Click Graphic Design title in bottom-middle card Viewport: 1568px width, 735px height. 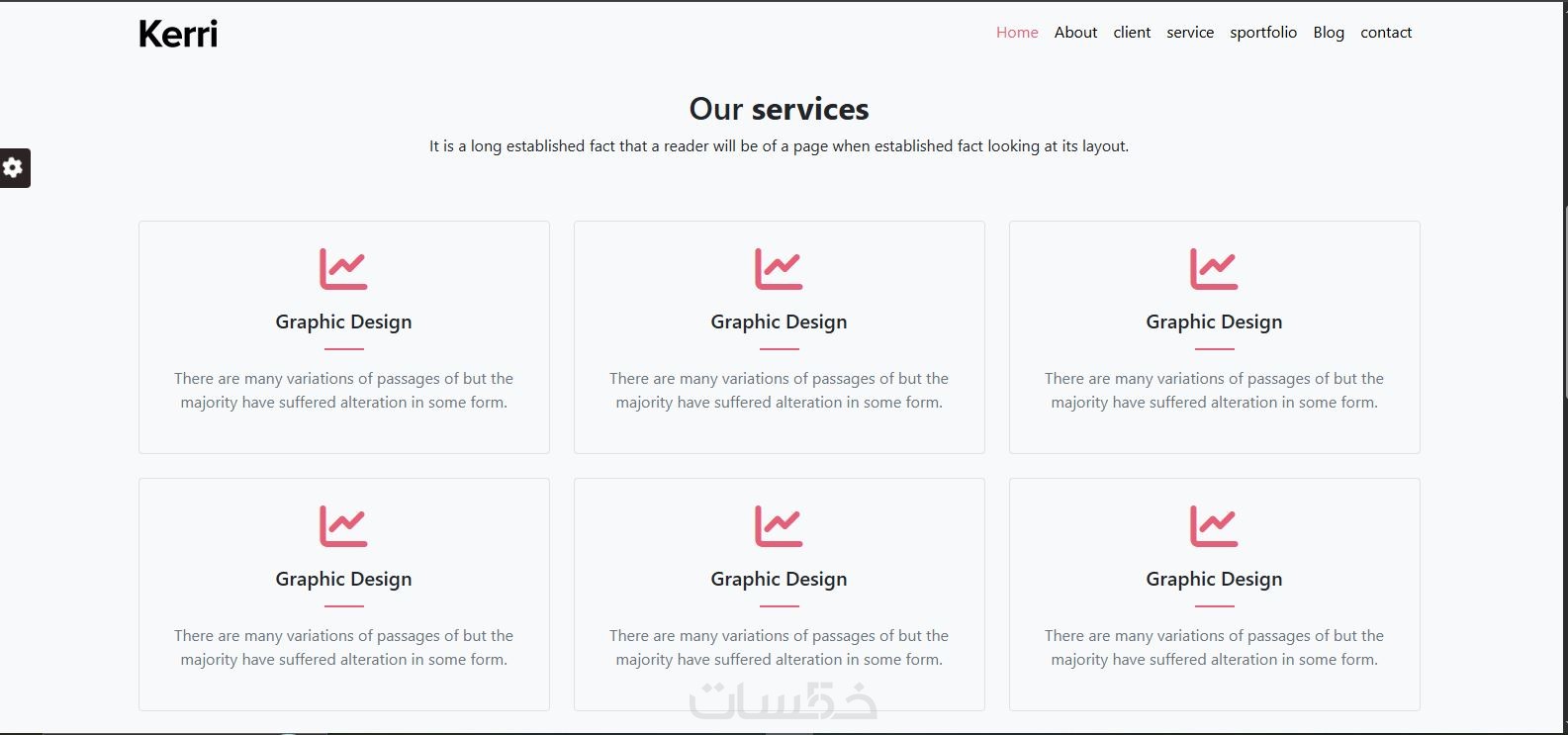click(779, 579)
